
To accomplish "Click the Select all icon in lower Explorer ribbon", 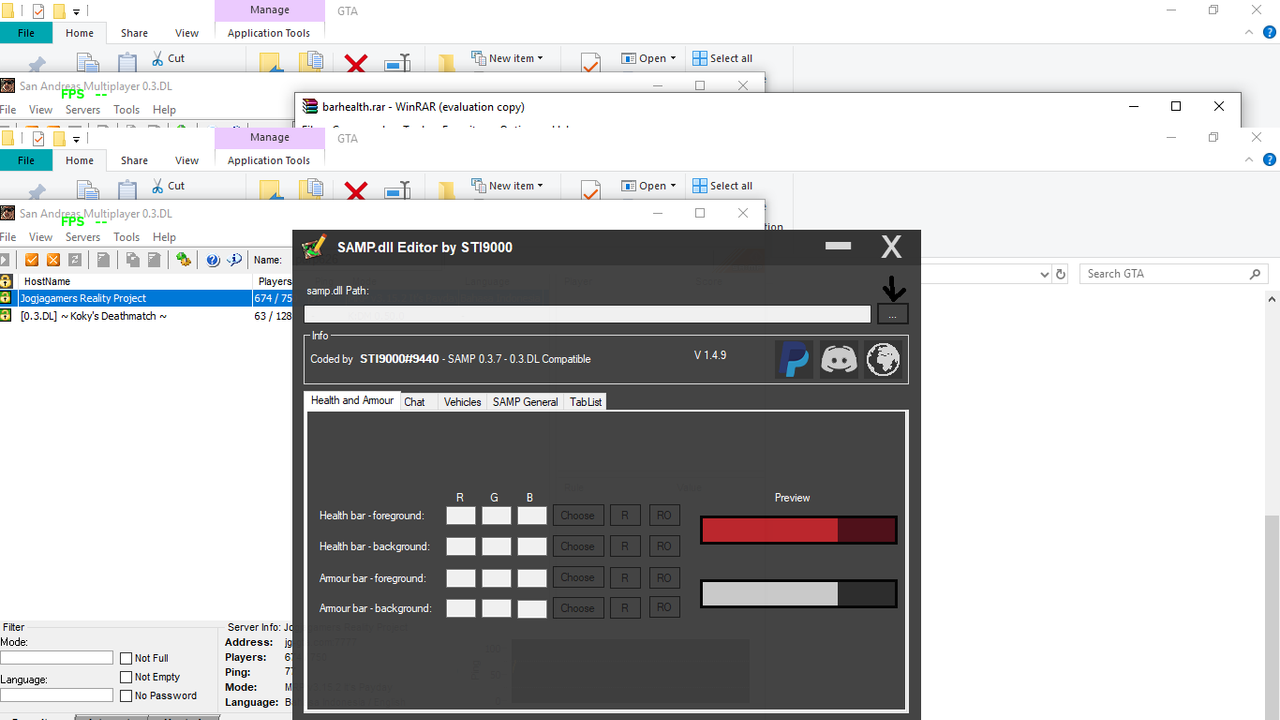I will click(698, 186).
